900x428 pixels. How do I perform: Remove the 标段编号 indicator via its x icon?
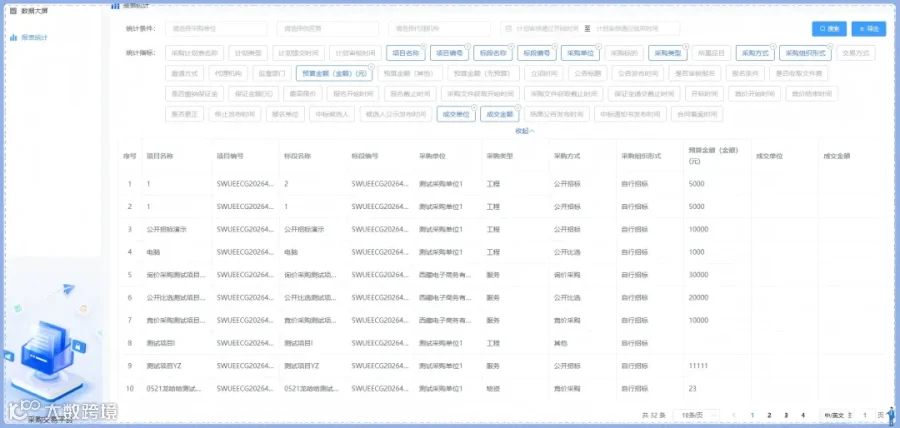(554, 46)
